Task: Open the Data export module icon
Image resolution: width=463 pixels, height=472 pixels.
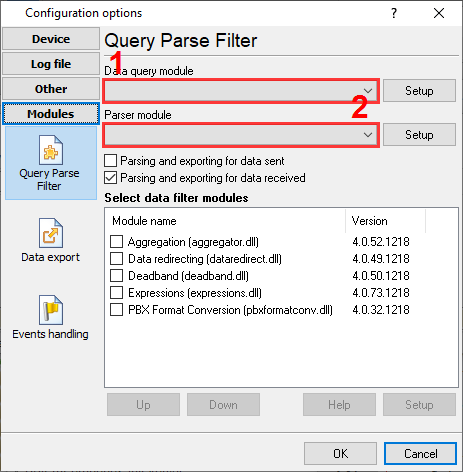Action: [51, 233]
